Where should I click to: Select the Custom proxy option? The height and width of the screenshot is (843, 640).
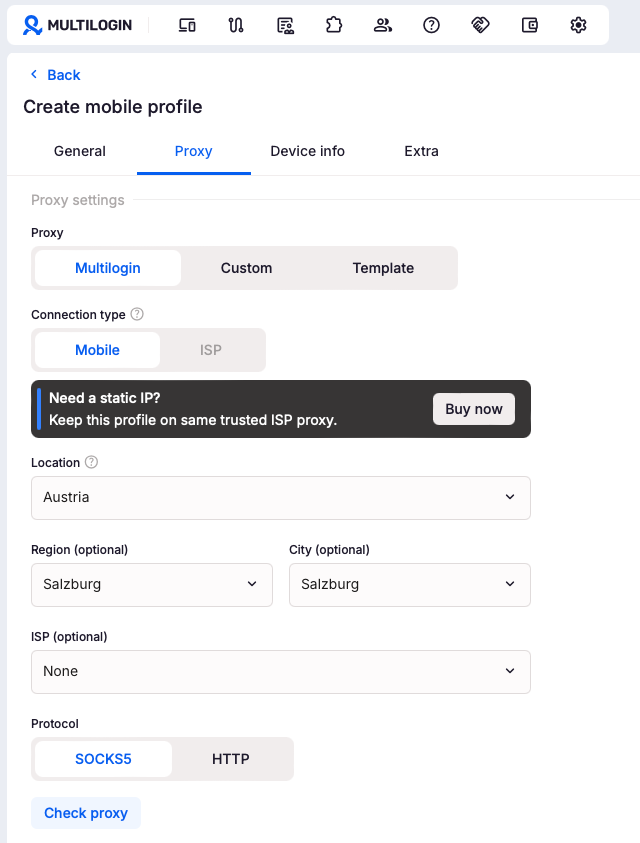click(x=246, y=268)
